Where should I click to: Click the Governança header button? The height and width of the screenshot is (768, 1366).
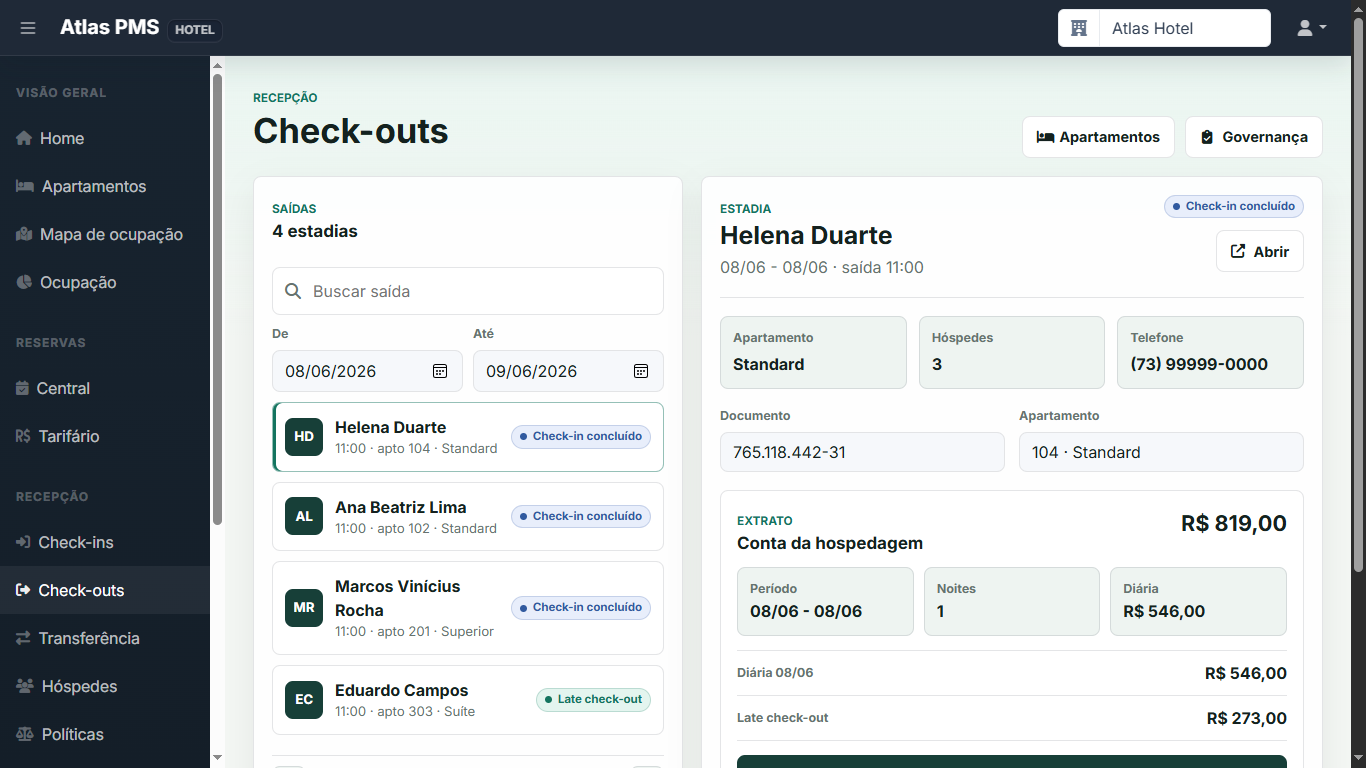(x=1254, y=137)
